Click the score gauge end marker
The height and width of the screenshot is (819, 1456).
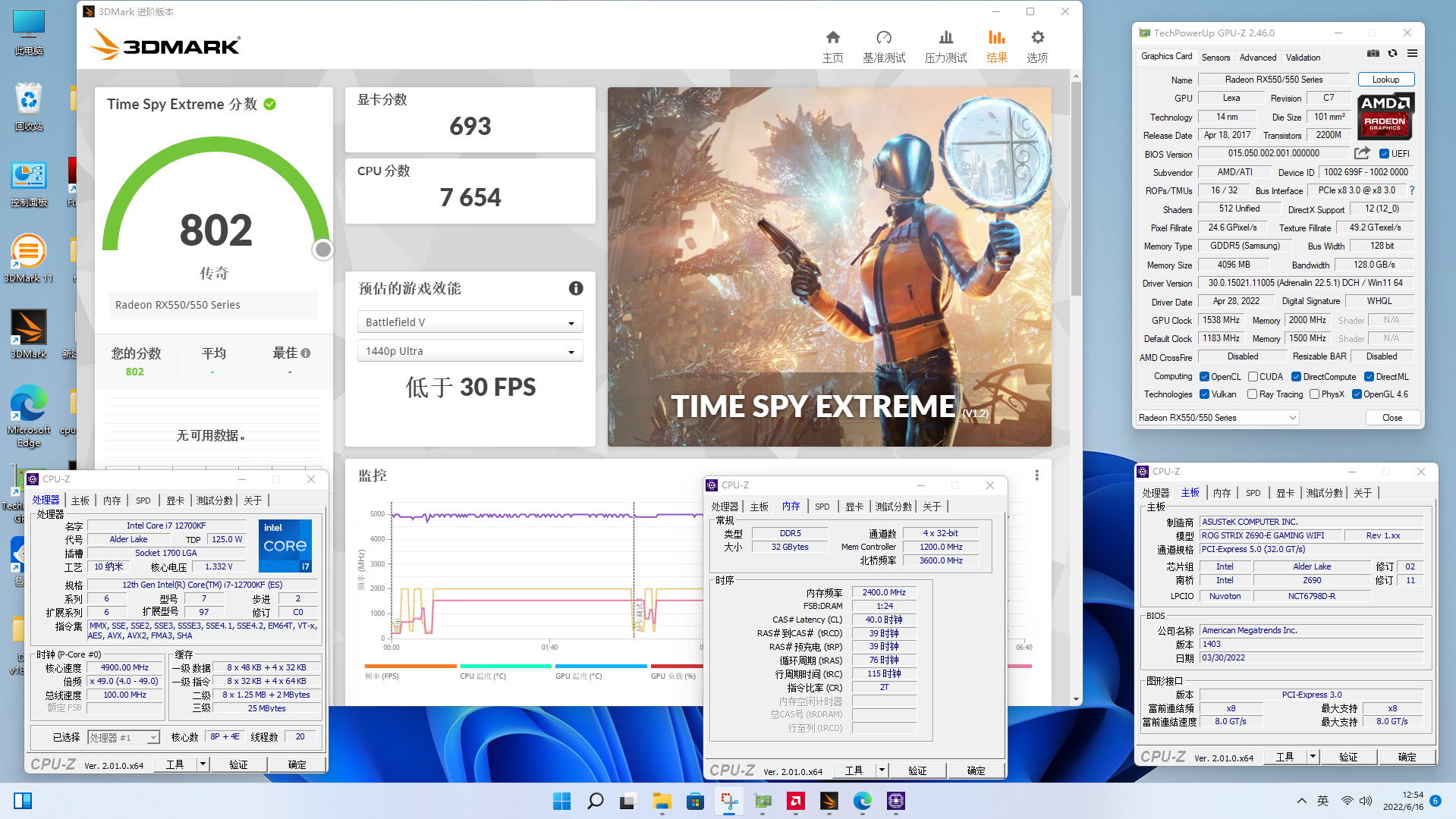pyautogui.click(x=323, y=249)
